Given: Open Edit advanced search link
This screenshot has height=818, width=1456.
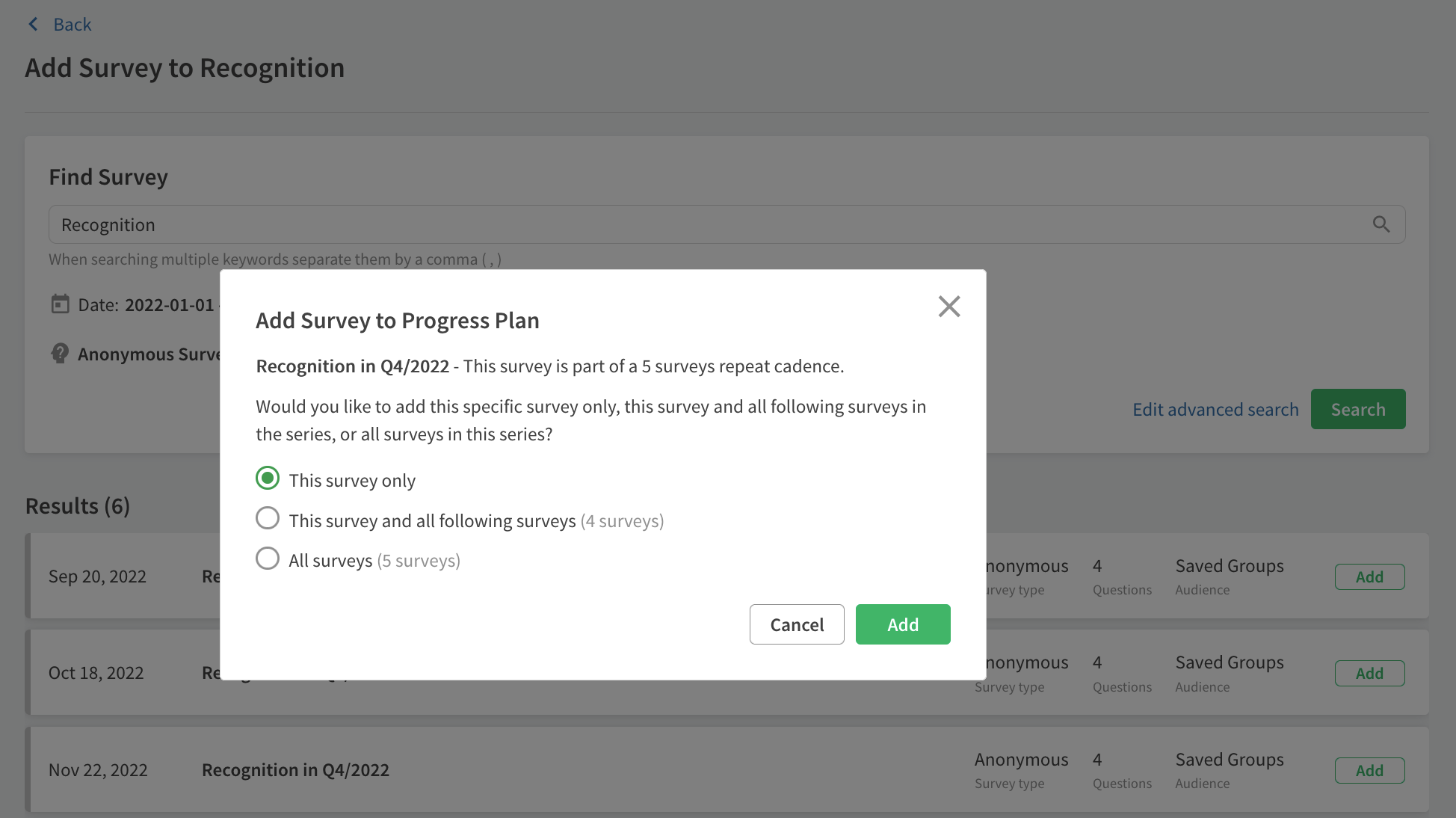Looking at the screenshot, I should point(1215,410).
